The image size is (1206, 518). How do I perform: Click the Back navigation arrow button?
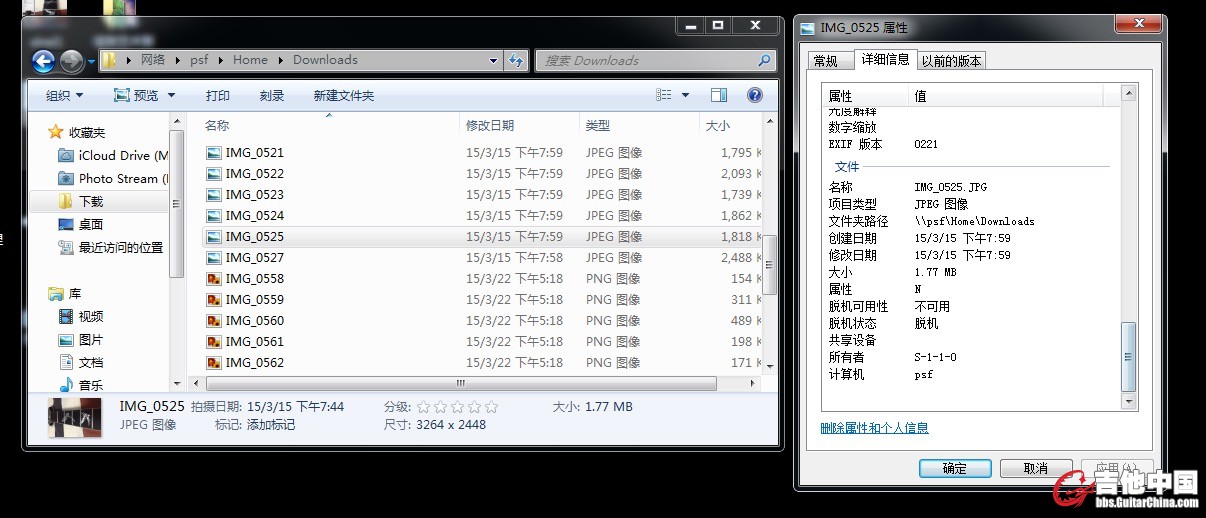[43, 61]
